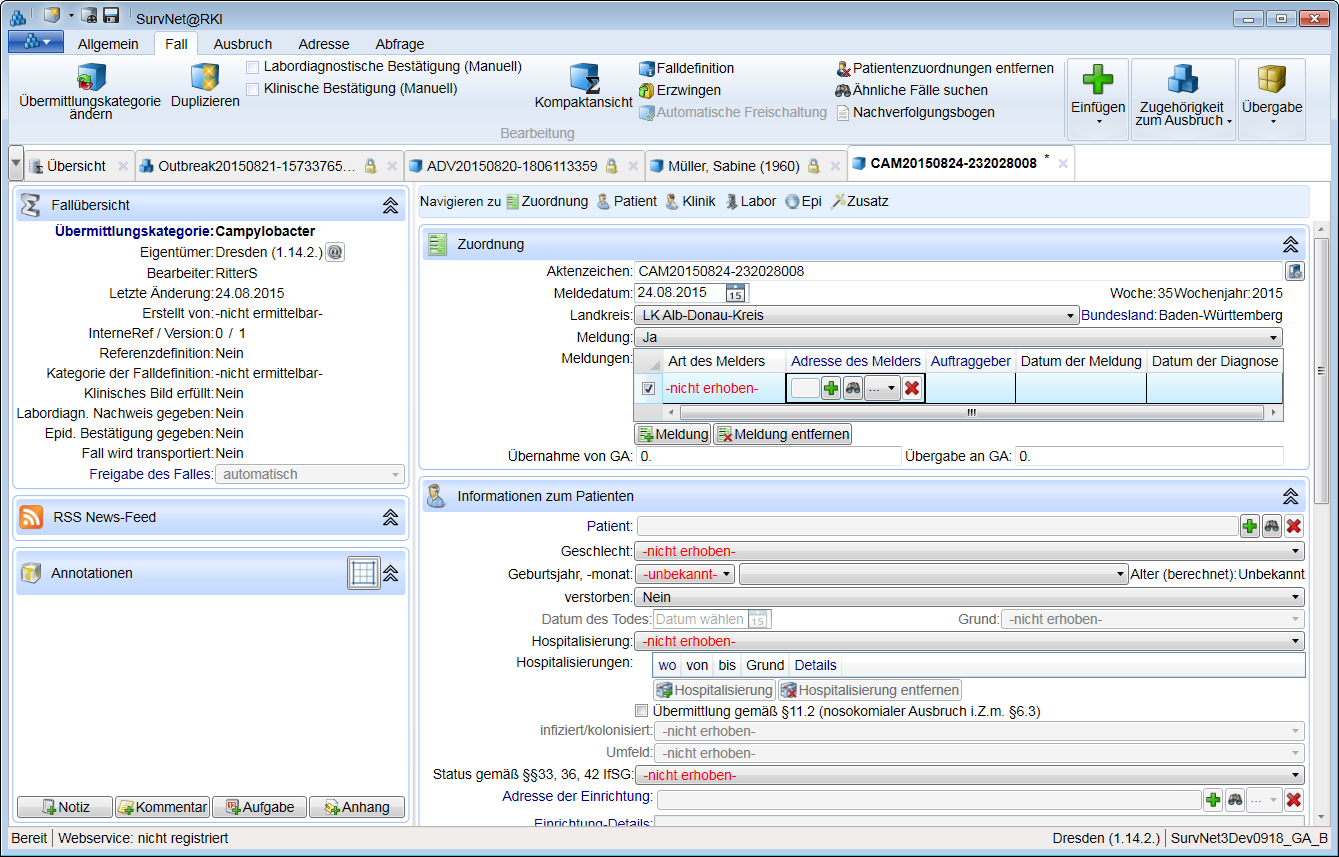Image resolution: width=1339 pixels, height=857 pixels.
Task: Open the Meldedatum calendar picker
Action: click(735, 293)
